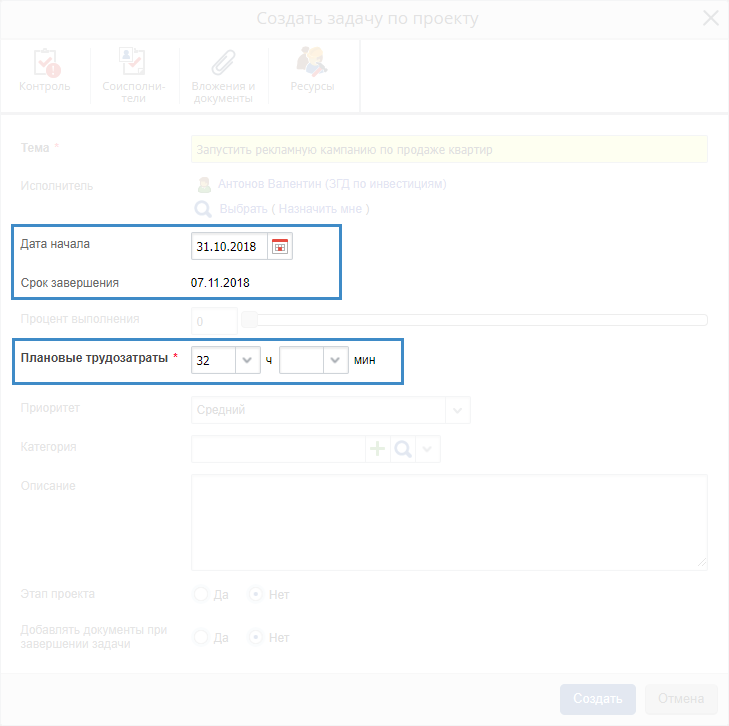Select Да for Этап проекта

click(201, 594)
